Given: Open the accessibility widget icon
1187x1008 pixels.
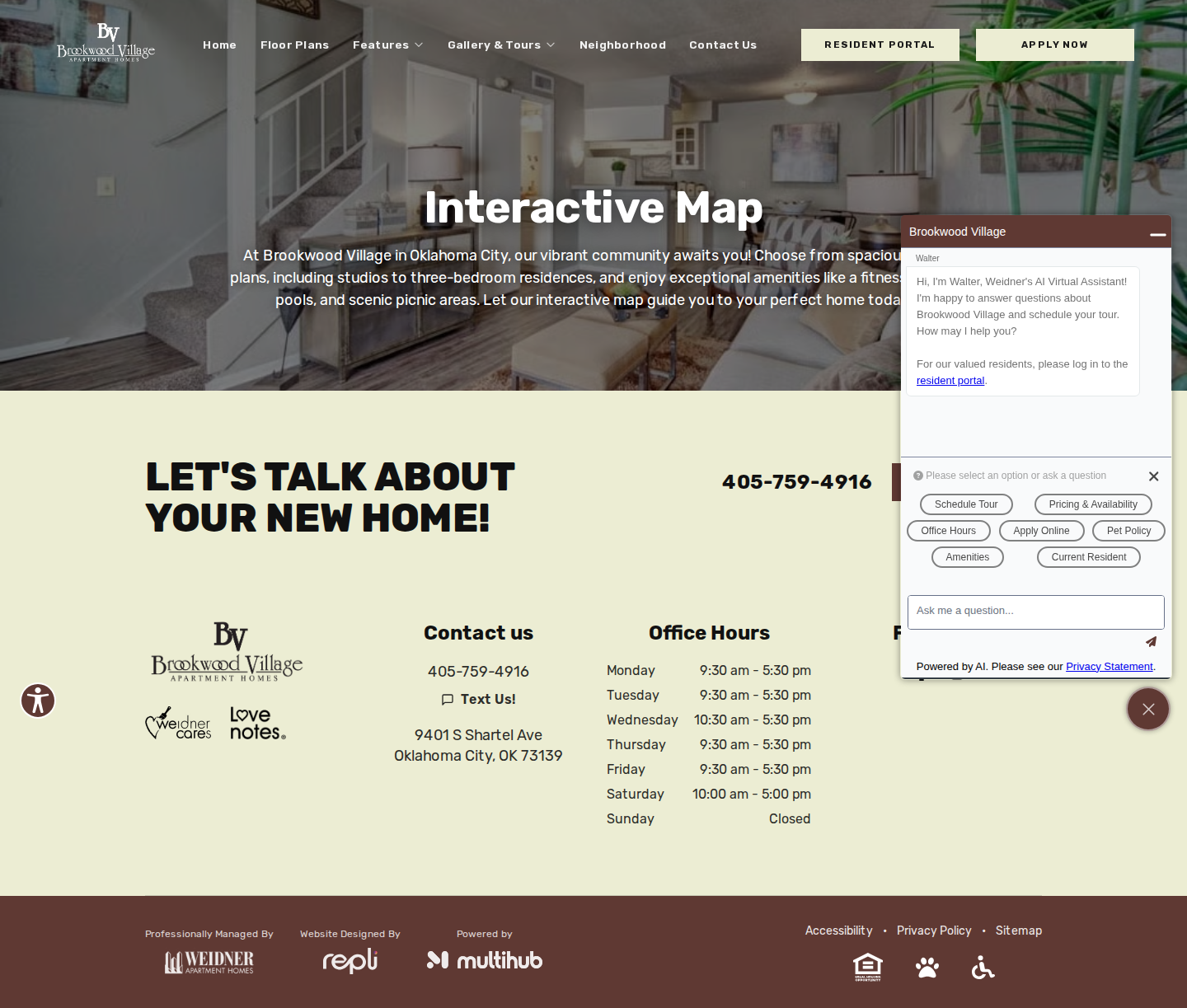Looking at the screenshot, I should 38,701.
